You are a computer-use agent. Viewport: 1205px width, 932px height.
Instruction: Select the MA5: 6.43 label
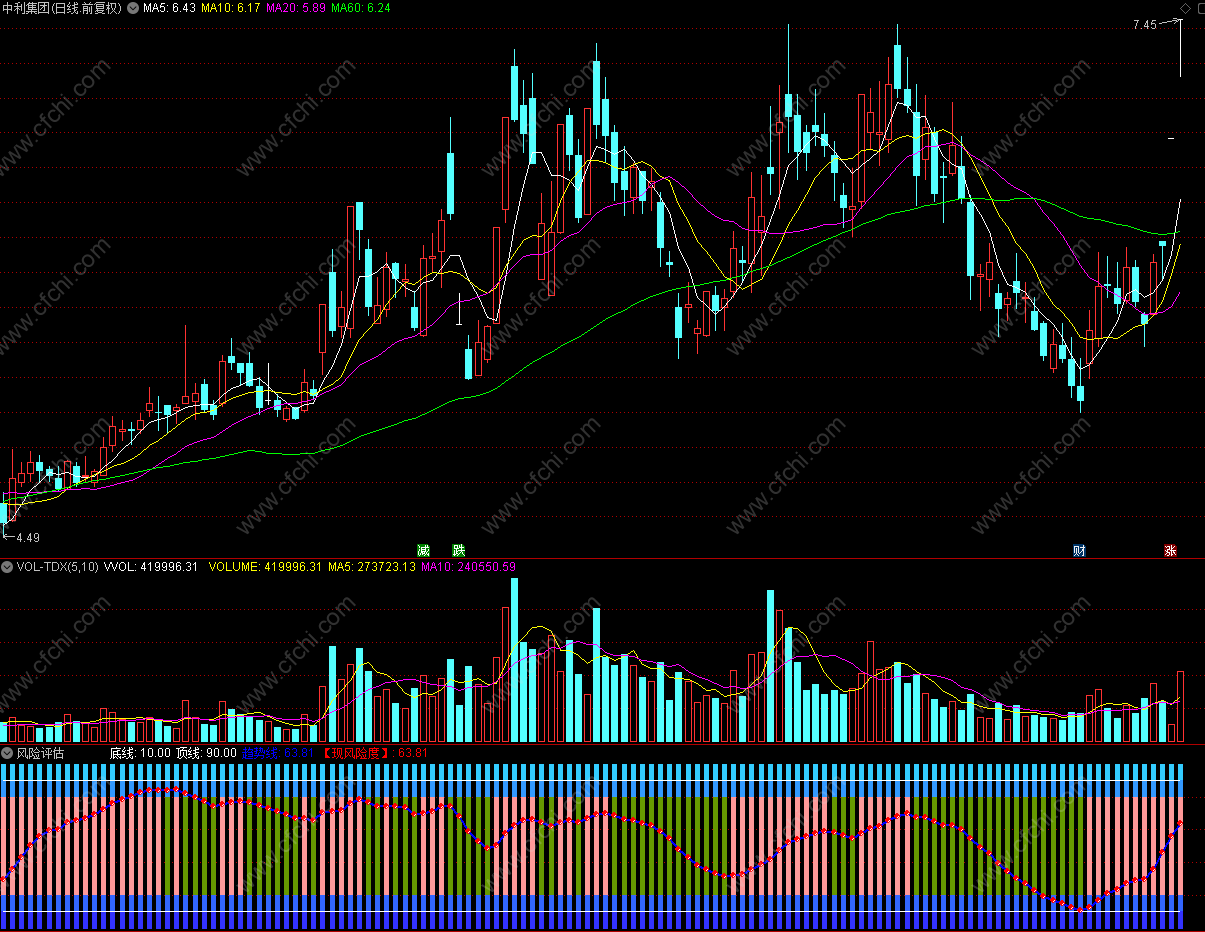click(x=169, y=8)
